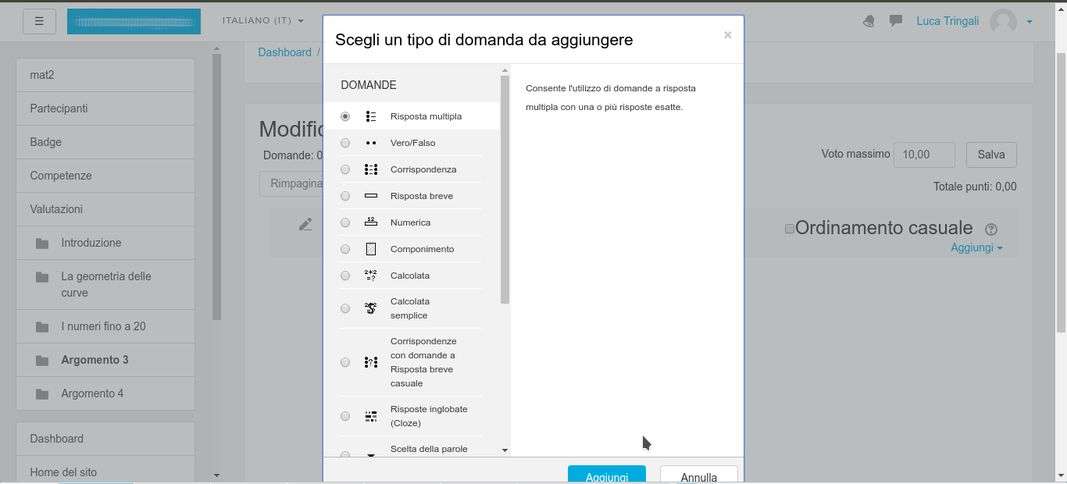
Task: Click the question list scrollbar thumb
Action: pyautogui.click(x=505, y=189)
